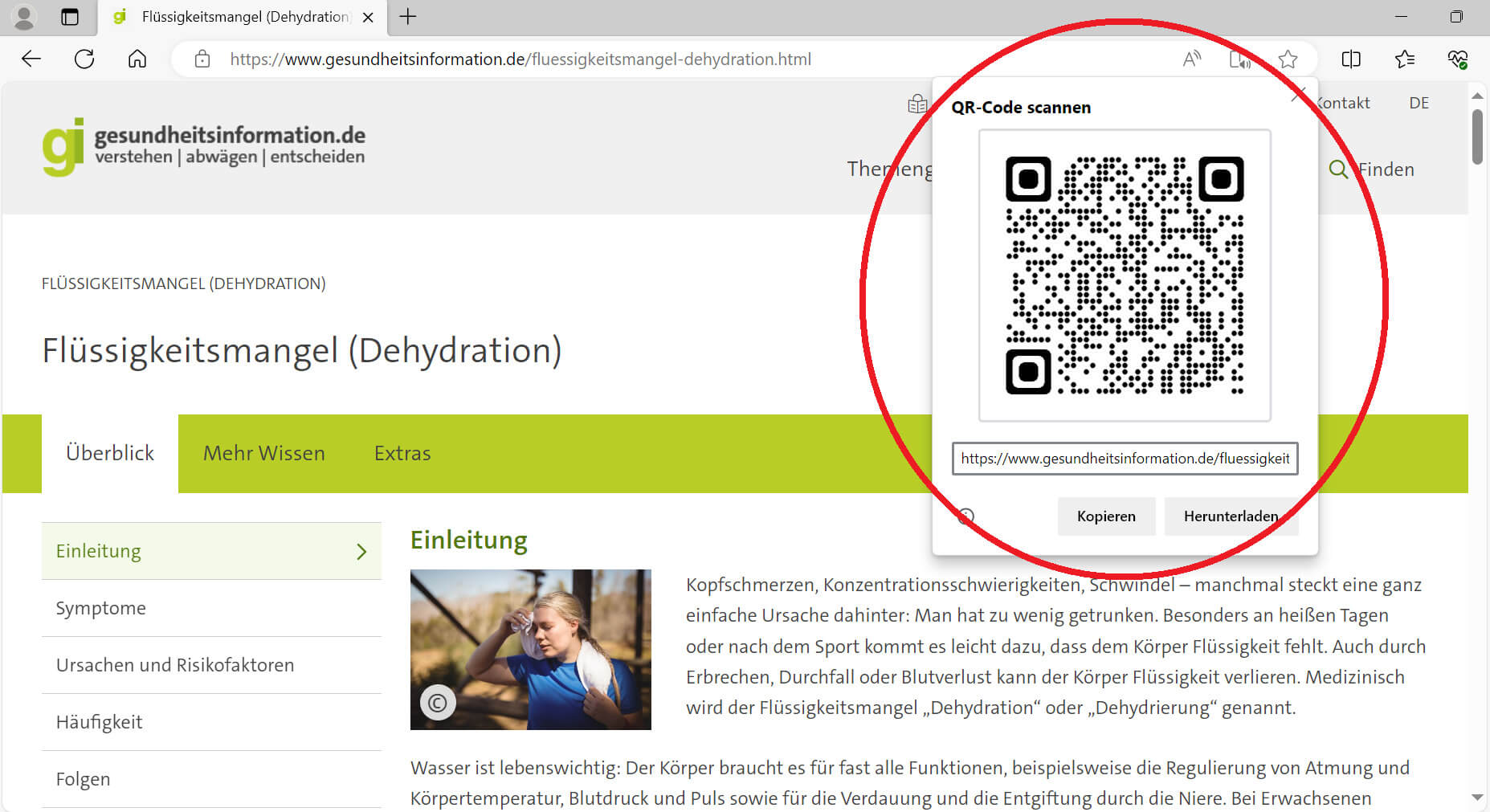Open a new tab with plus icon
The image size is (1490, 812).
[x=408, y=17]
